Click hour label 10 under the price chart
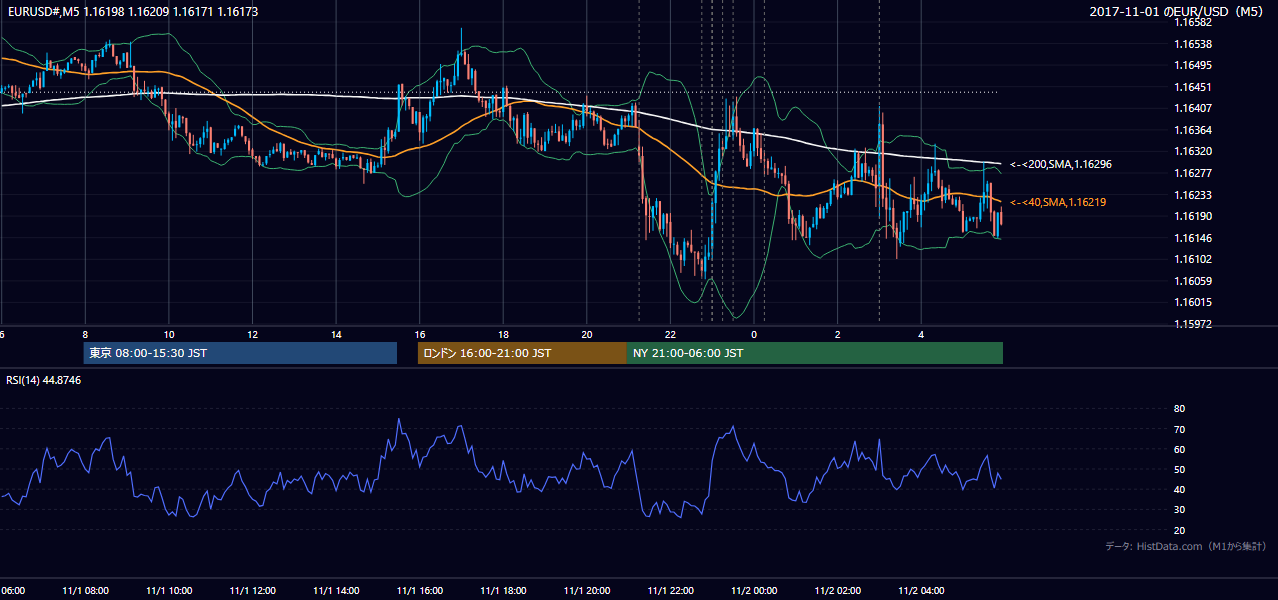Image resolution: width=1278 pixels, height=600 pixels. [169, 334]
